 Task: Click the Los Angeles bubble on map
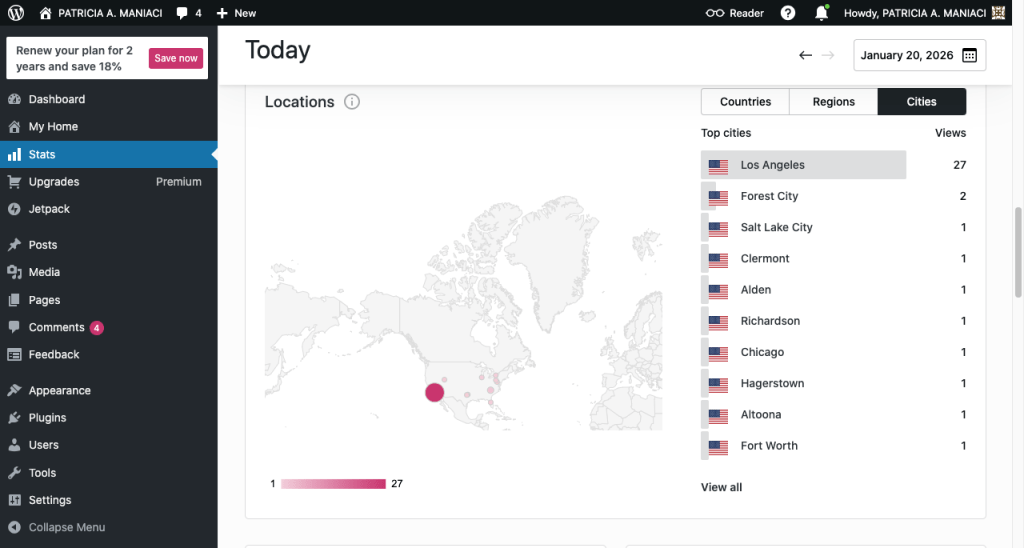pyautogui.click(x=434, y=392)
